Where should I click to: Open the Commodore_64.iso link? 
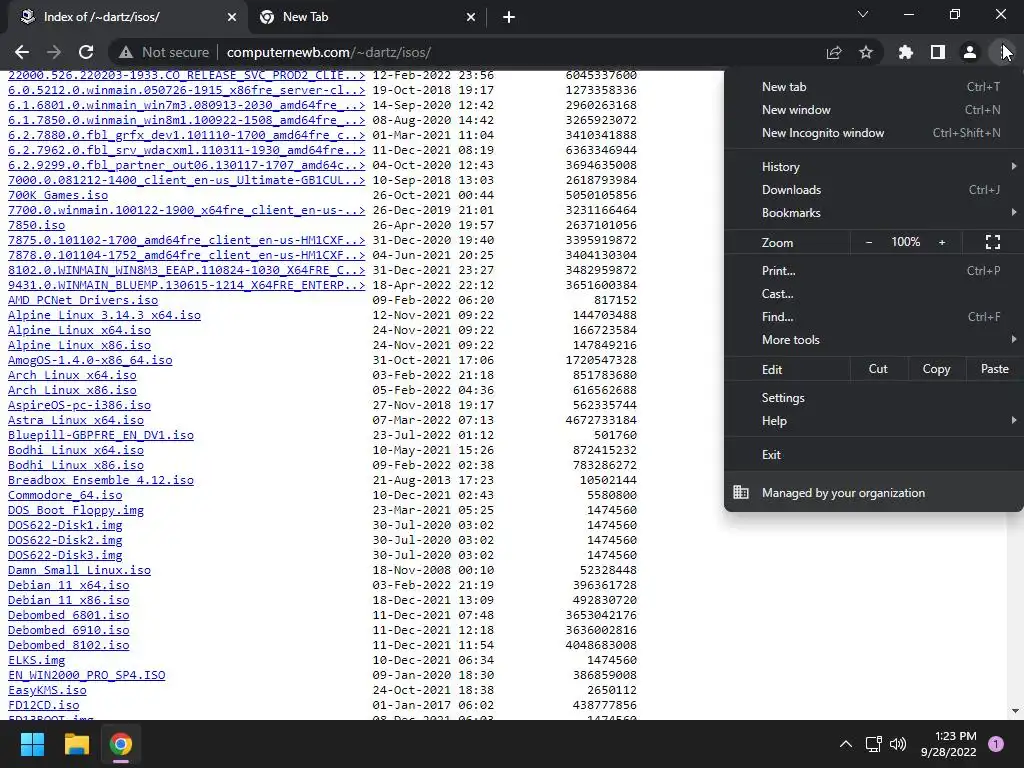(x=65, y=495)
